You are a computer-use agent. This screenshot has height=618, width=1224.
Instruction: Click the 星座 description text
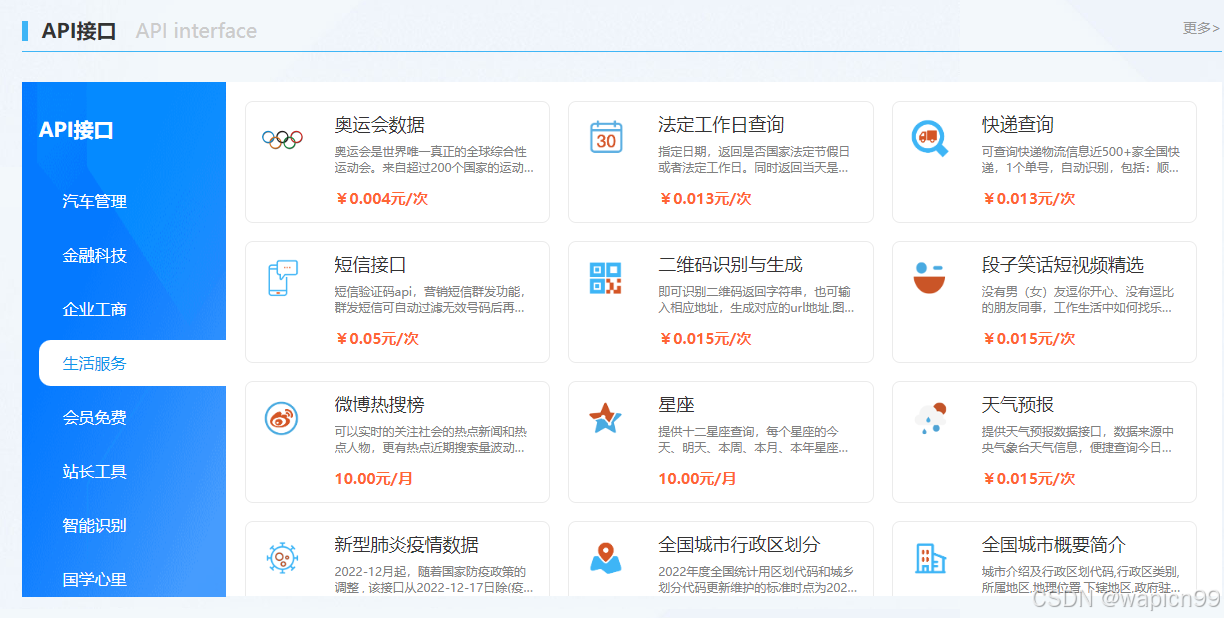753,440
